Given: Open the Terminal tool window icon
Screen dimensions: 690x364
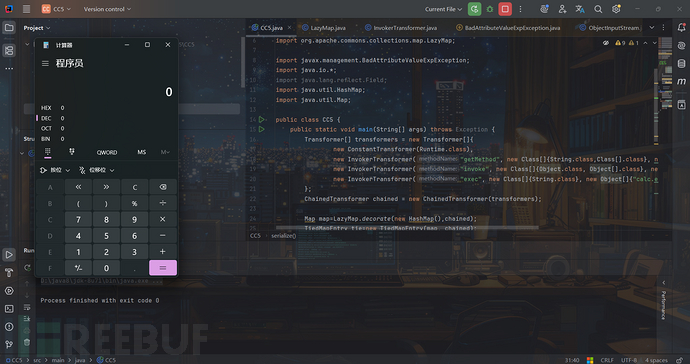Looking at the screenshot, I should pyautogui.click(x=9, y=309).
